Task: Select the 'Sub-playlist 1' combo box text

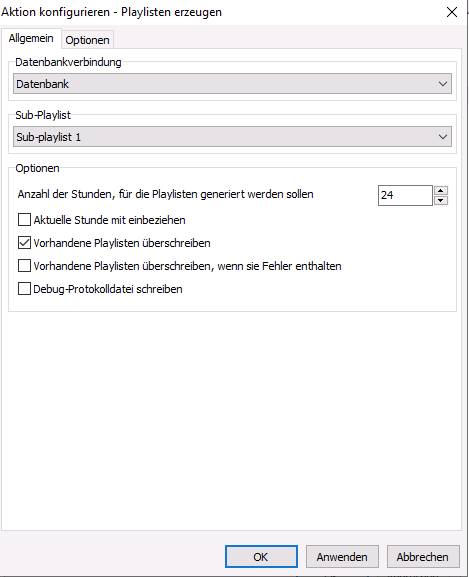Action: pyautogui.click(x=48, y=137)
